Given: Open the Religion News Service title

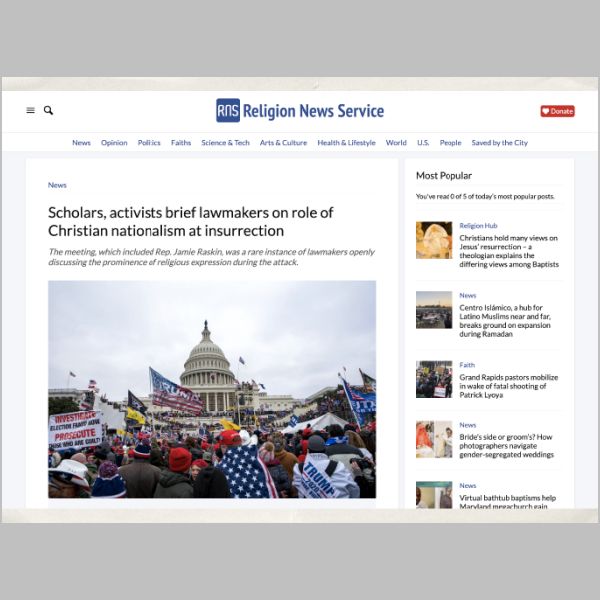Looking at the screenshot, I should tap(313, 111).
